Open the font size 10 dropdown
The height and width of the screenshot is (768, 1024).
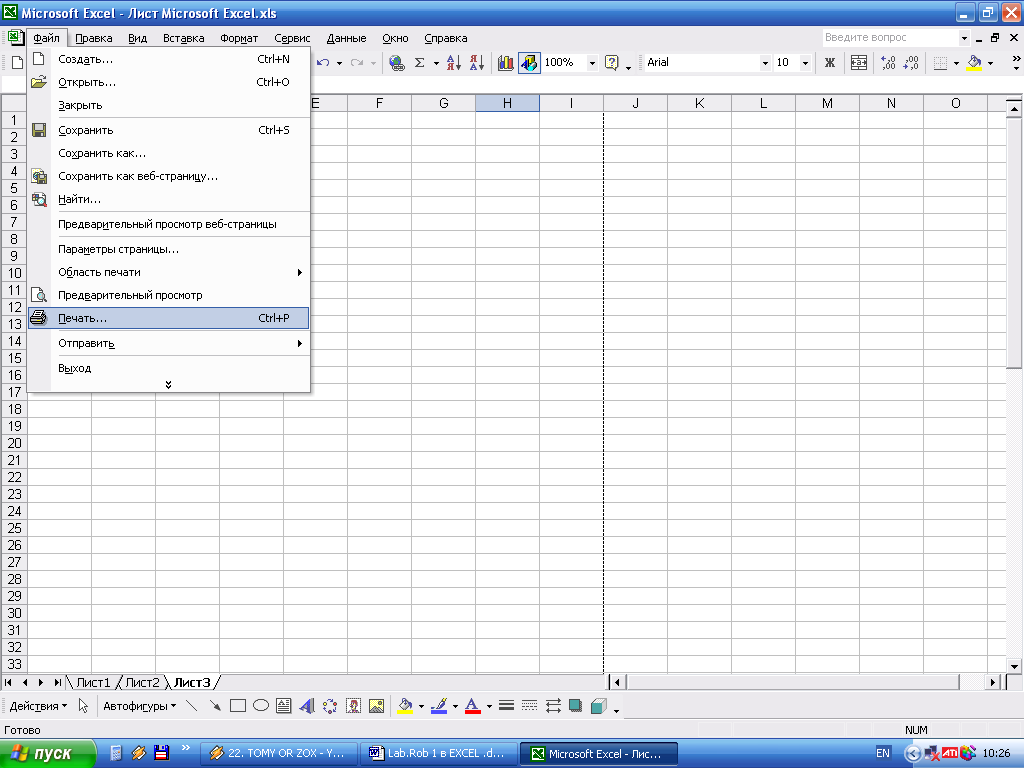805,63
